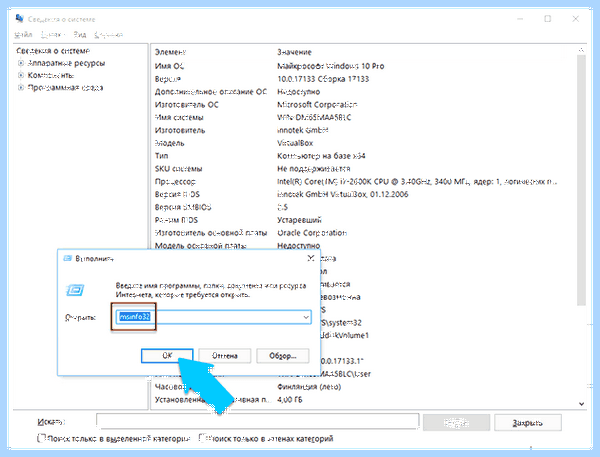Click the Искать search field
The height and width of the screenshot is (457, 600).
pos(258,422)
